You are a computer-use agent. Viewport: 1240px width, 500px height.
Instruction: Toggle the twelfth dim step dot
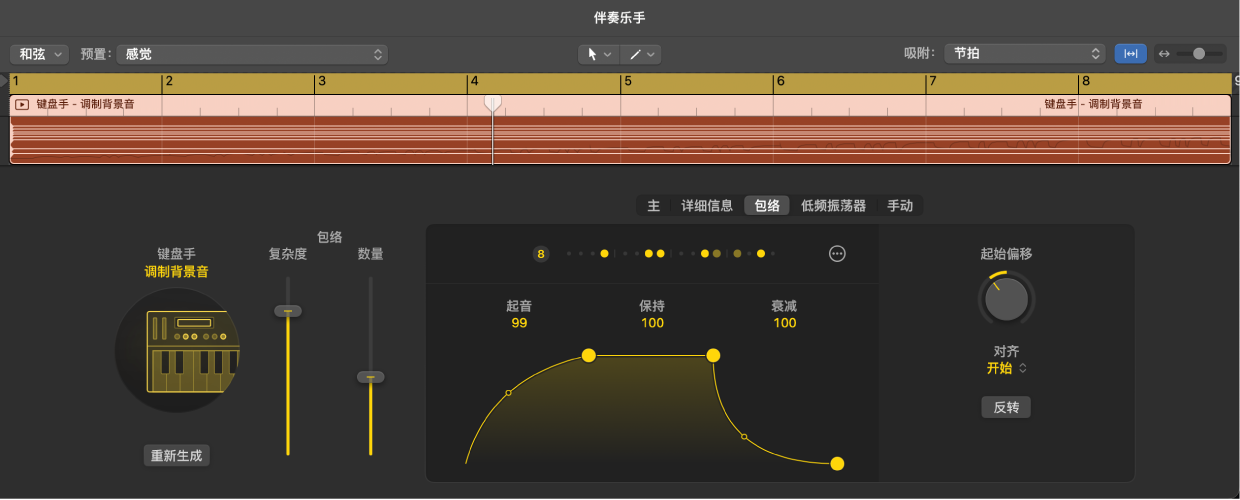[x=717, y=254]
